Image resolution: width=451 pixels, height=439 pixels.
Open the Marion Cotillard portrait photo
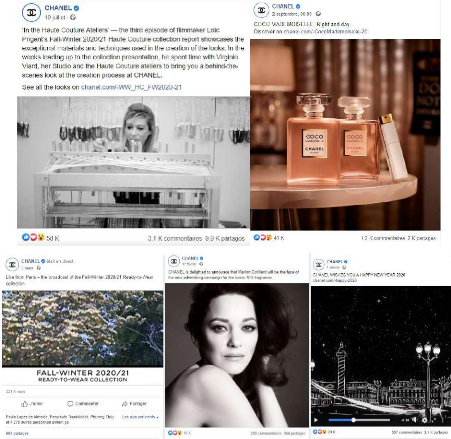[237, 355]
